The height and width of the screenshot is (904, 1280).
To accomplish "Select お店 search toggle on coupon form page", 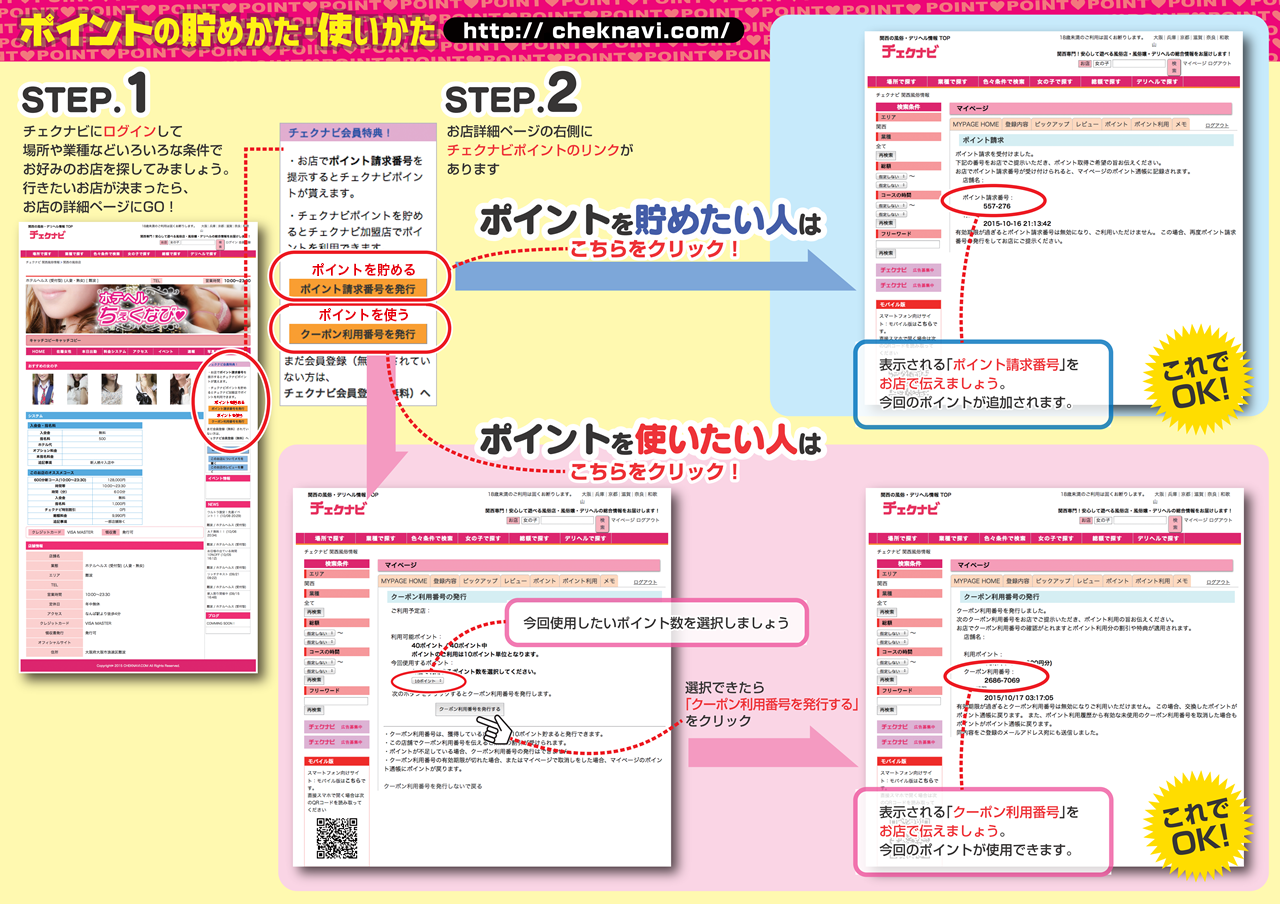I will coord(513,521).
